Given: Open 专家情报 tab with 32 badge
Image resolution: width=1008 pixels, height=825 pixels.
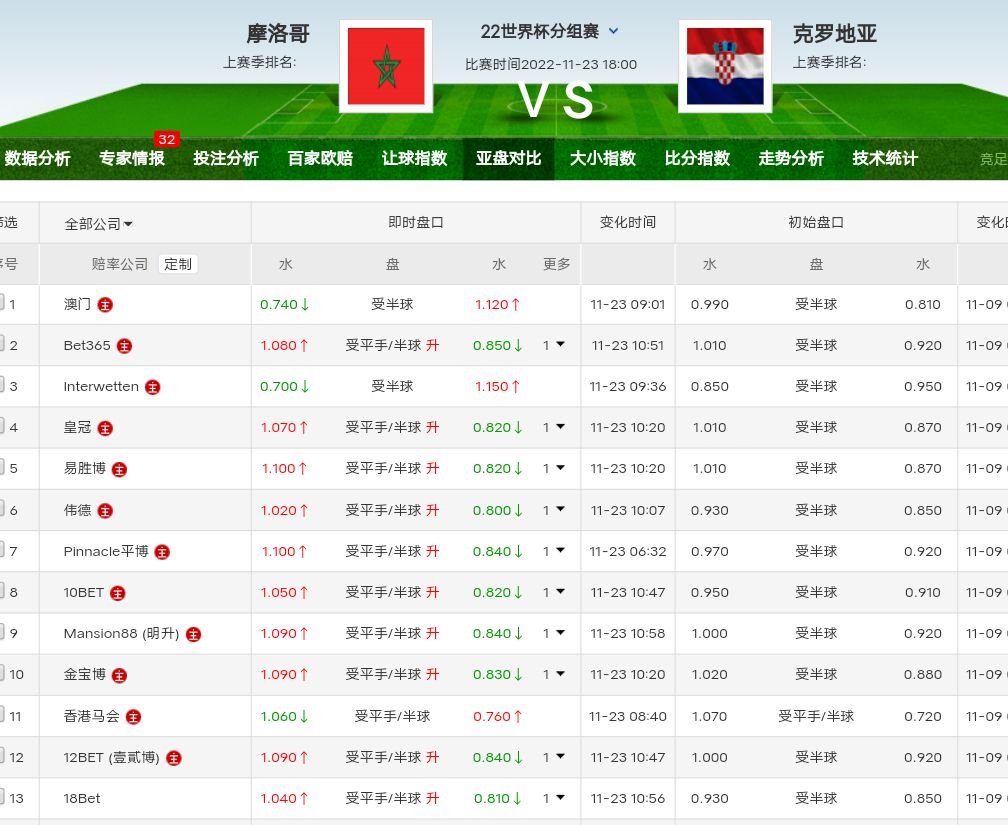Looking at the screenshot, I should 131,158.
